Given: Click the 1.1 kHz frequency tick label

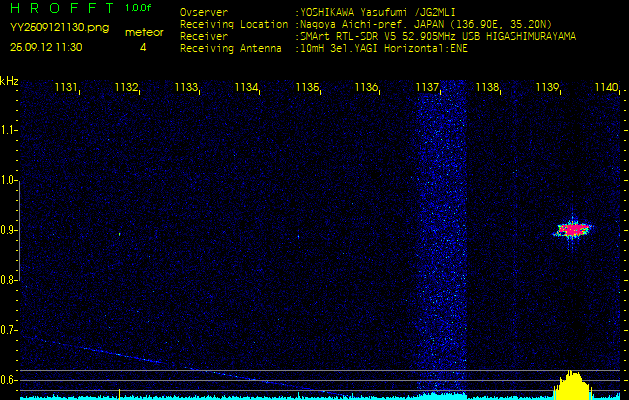Looking at the screenshot, I should click(7, 130).
